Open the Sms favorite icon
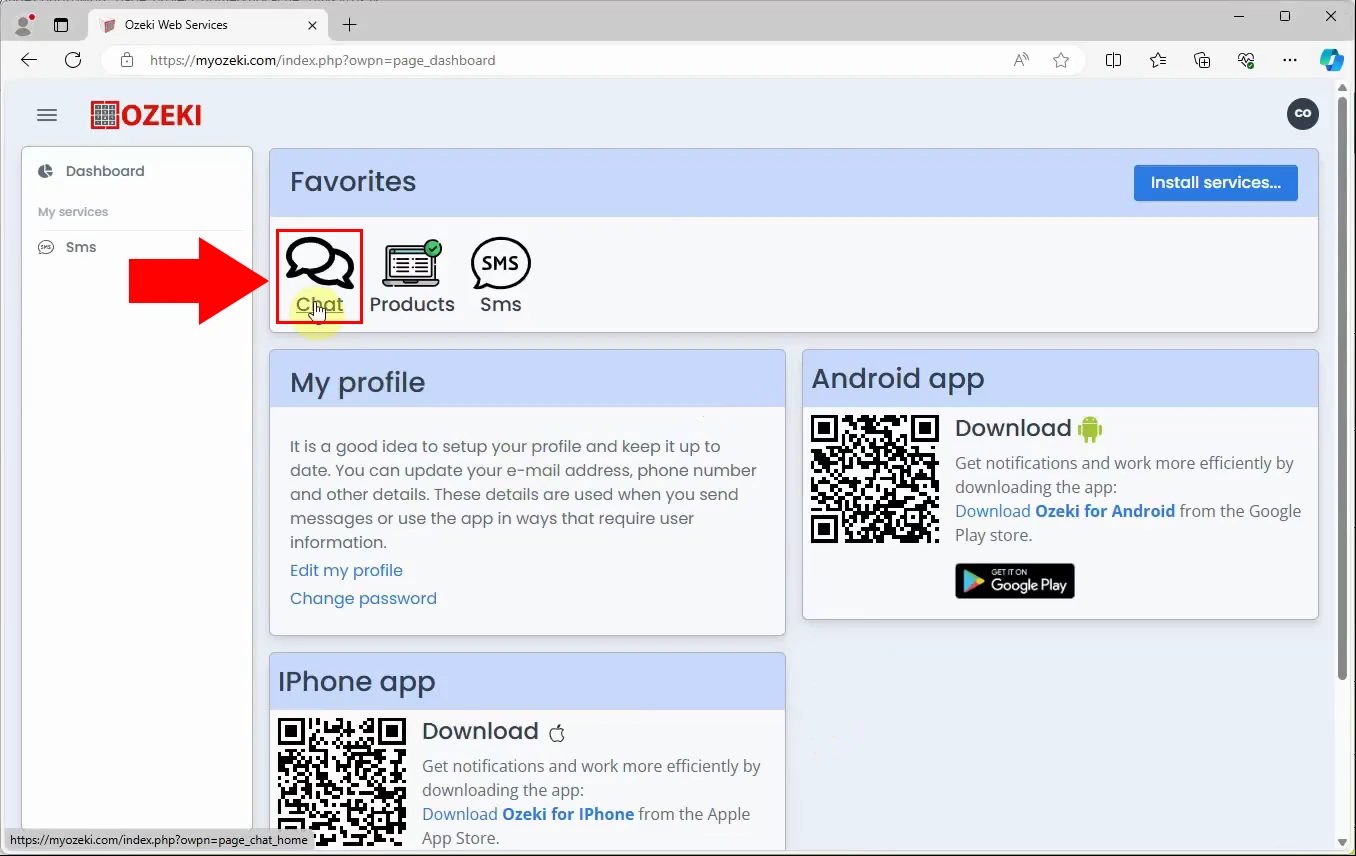Viewport: 1356px width, 856px height. pyautogui.click(x=500, y=277)
